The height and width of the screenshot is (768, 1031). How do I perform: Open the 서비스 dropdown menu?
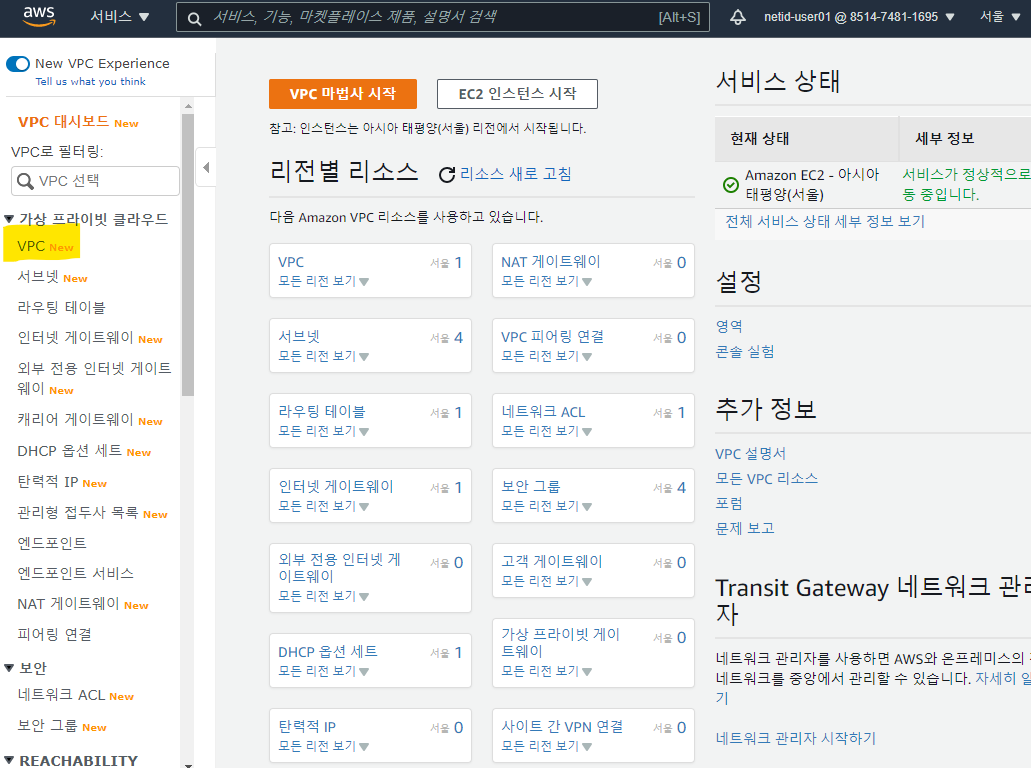click(x=120, y=16)
